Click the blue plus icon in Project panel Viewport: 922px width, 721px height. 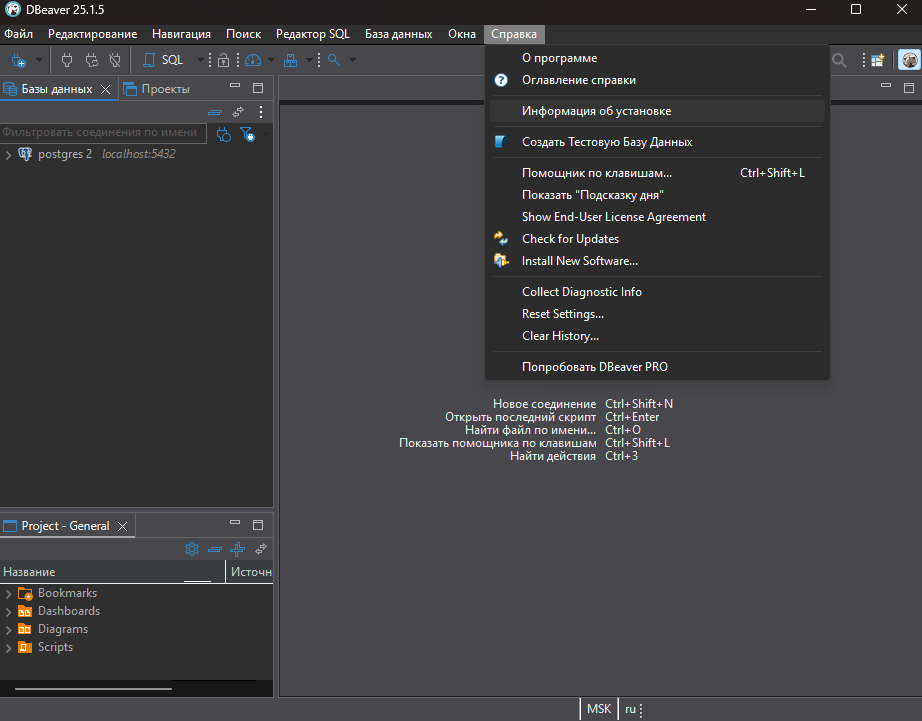pyautogui.click(x=238, y=549)
